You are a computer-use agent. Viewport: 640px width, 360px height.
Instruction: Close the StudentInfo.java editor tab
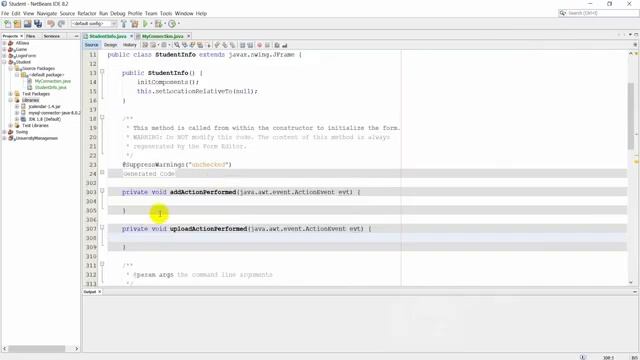coord(131,36)
